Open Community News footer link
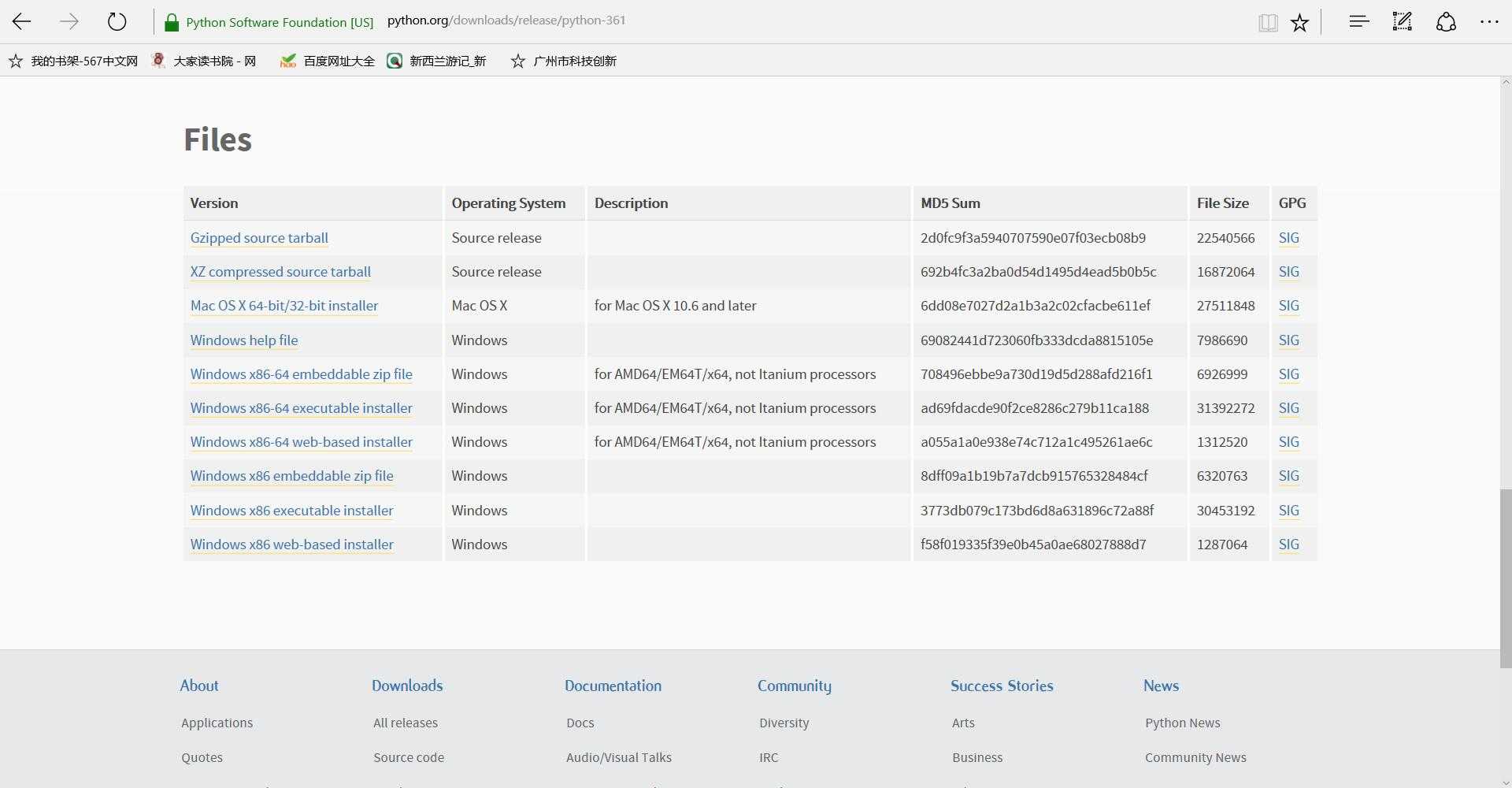The height and width of the screenshot is (788, 1512). [1195, 757]
